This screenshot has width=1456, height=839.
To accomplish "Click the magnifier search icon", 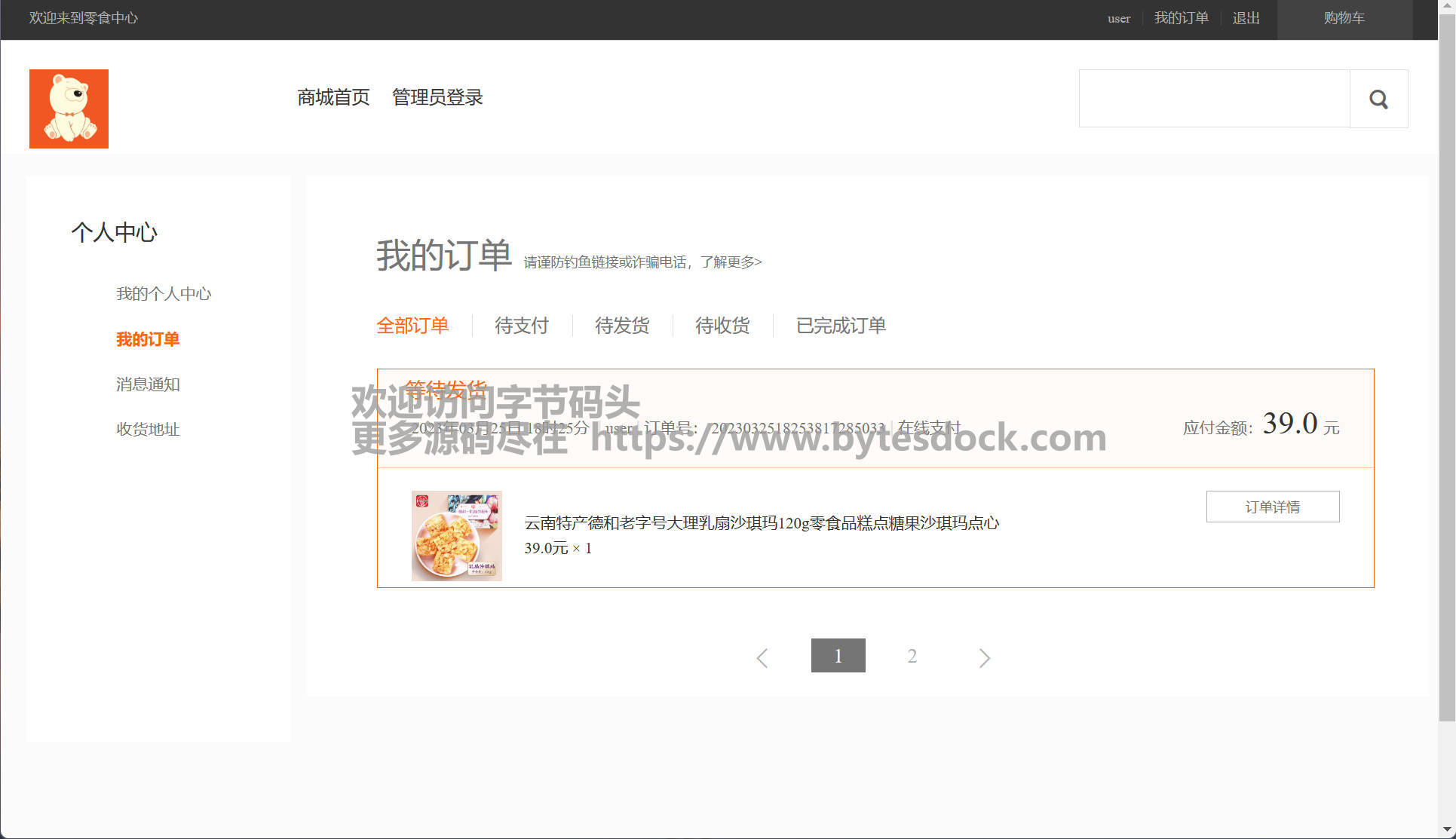I will pos(1378,99).
